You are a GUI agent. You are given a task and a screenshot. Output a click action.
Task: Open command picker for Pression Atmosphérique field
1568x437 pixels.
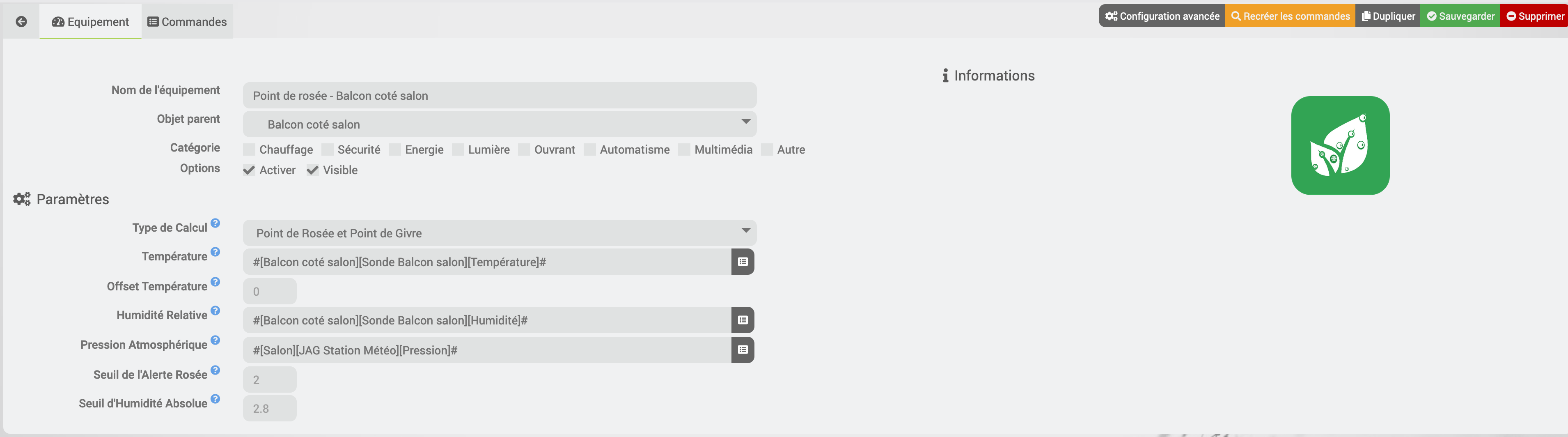pos(743,350)
